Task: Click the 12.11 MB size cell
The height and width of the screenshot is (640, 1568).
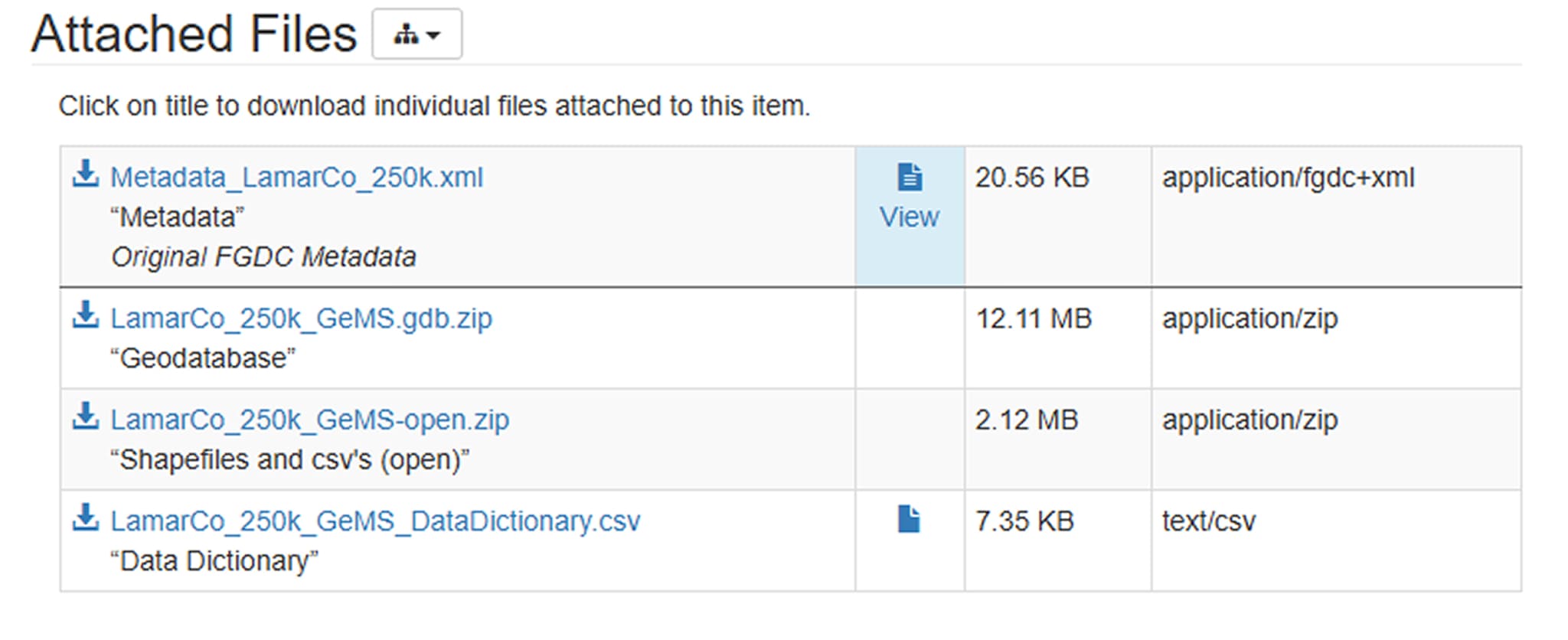Action: (1058, 338)
